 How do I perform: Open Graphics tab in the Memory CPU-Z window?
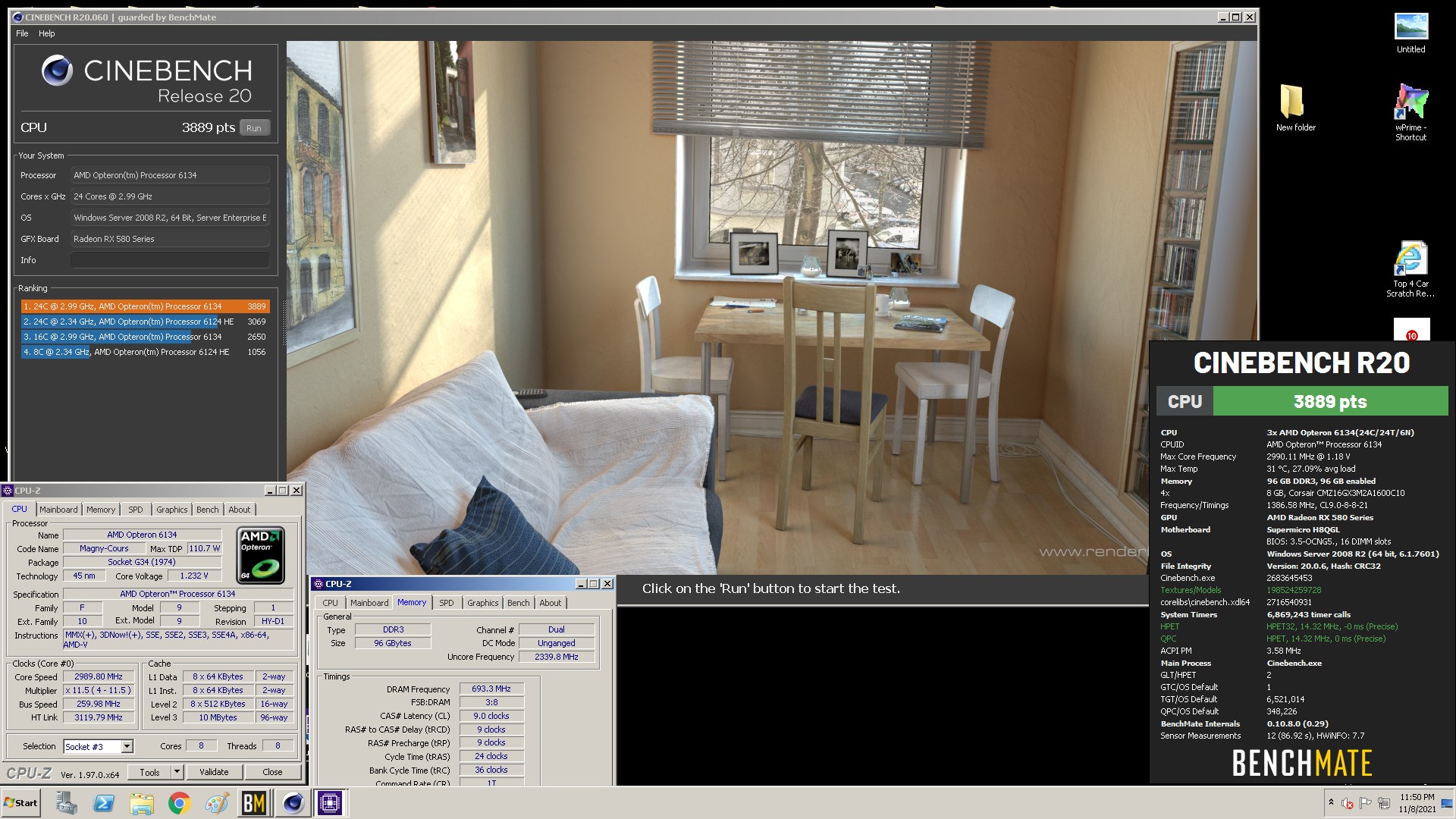[x=483, y=603]
